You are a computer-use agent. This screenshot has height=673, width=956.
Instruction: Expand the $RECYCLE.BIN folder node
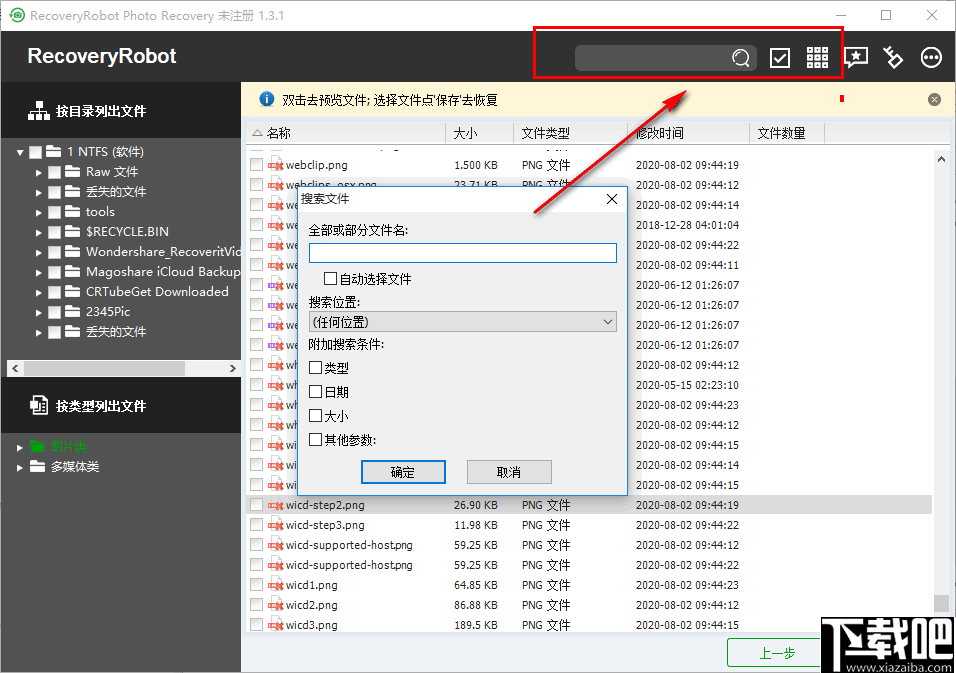coord(38,233)
